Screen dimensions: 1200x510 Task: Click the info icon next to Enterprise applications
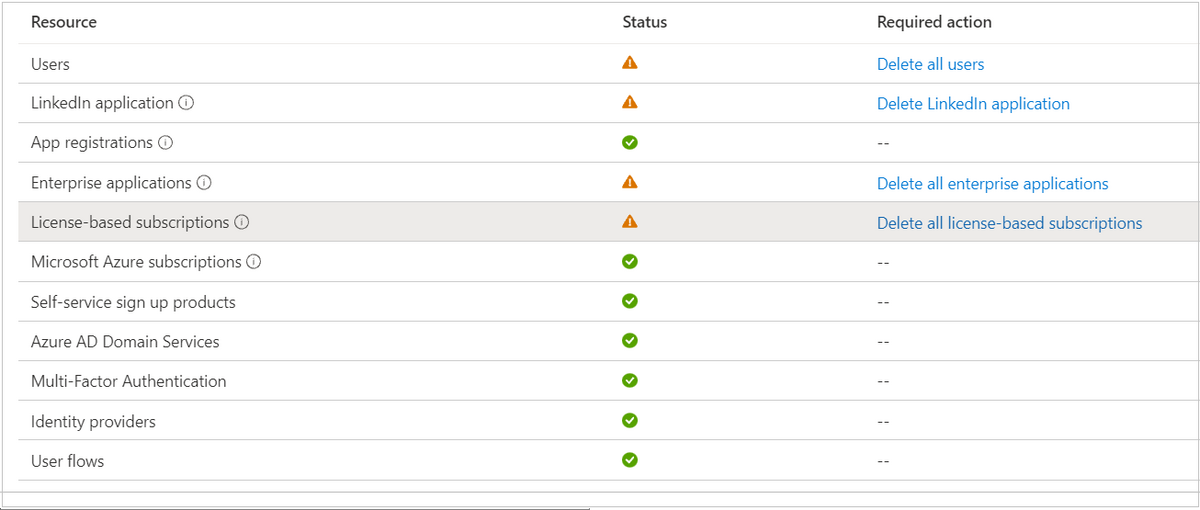pyautogui.click(x=204, y=183)
